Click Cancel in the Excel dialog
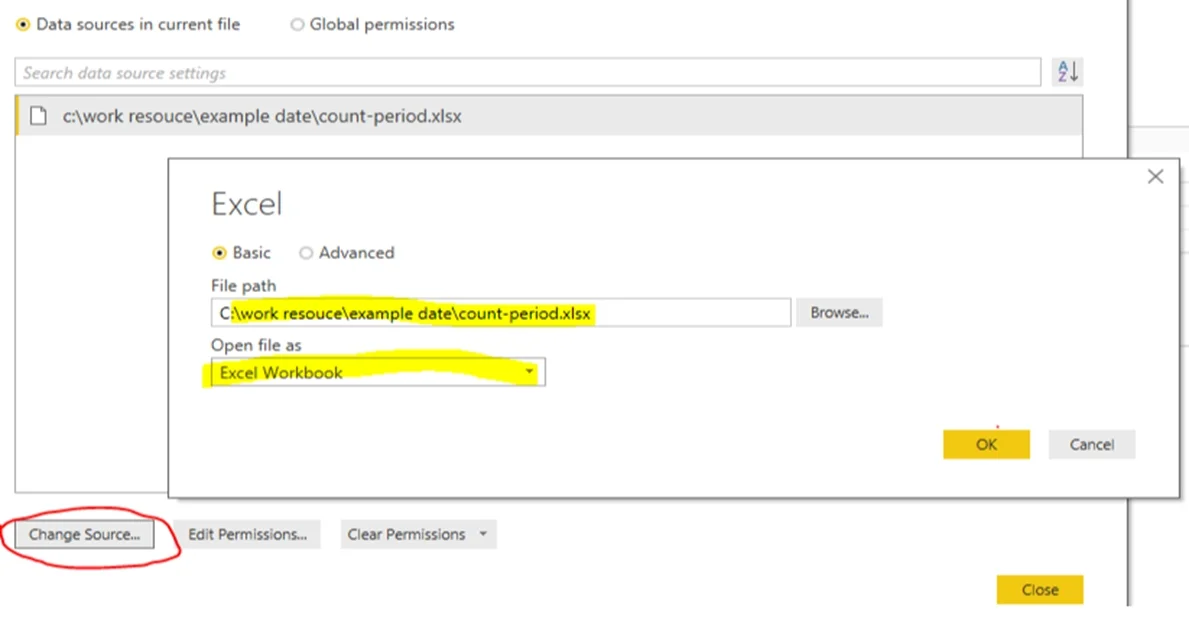Screen dimensions: 1189x634 pos(1091,444)
